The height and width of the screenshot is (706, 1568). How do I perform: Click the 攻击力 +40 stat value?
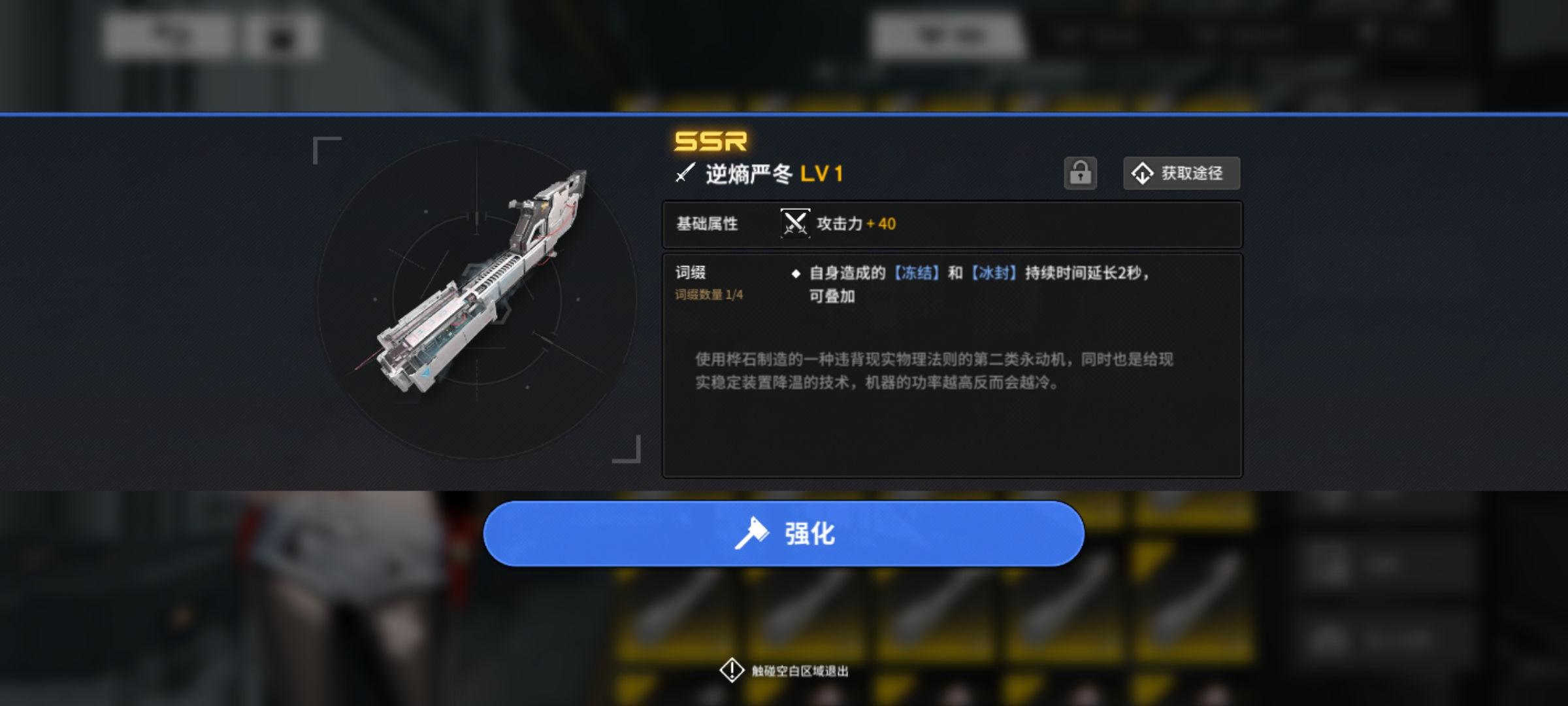[856, 224]
